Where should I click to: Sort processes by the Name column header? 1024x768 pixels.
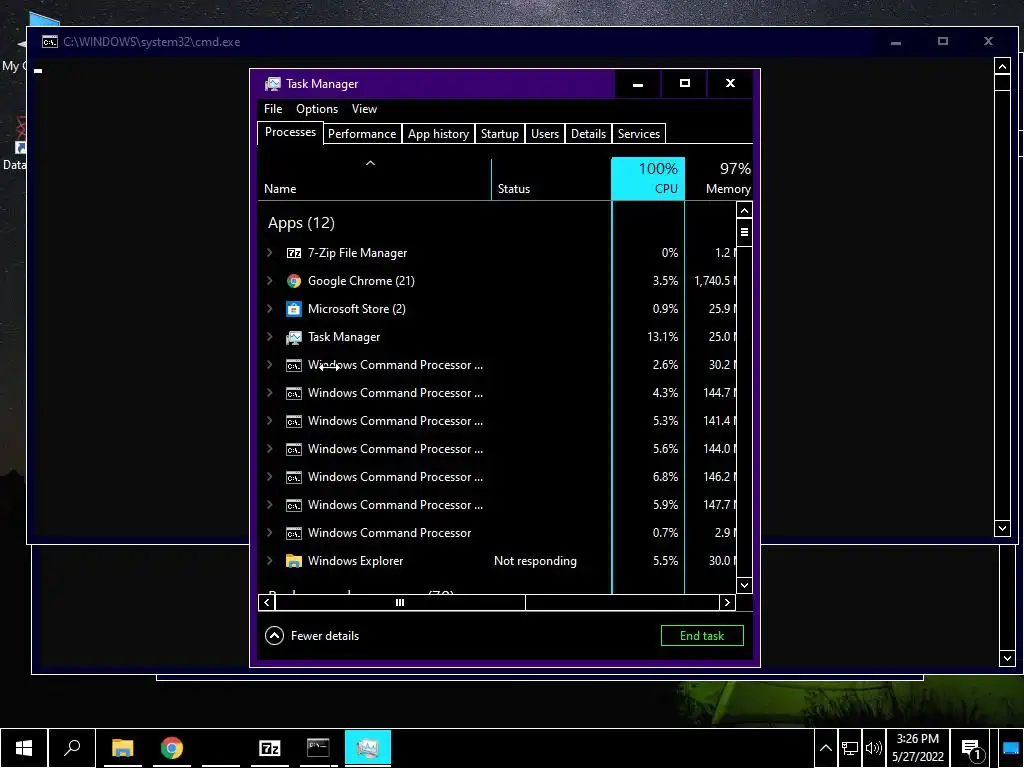tap(375, 178)
